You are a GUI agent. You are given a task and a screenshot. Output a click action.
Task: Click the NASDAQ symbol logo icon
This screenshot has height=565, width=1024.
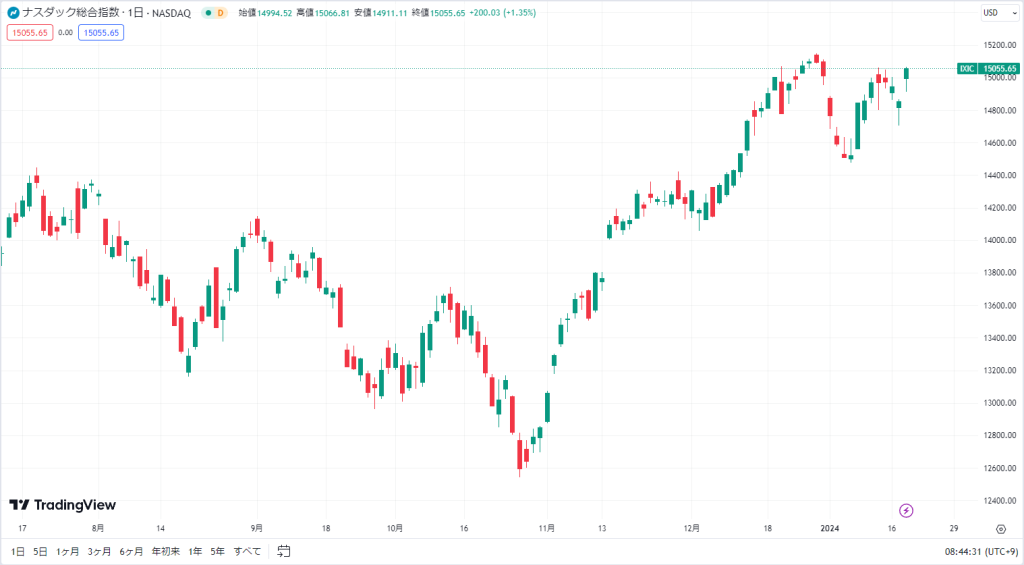13,12
